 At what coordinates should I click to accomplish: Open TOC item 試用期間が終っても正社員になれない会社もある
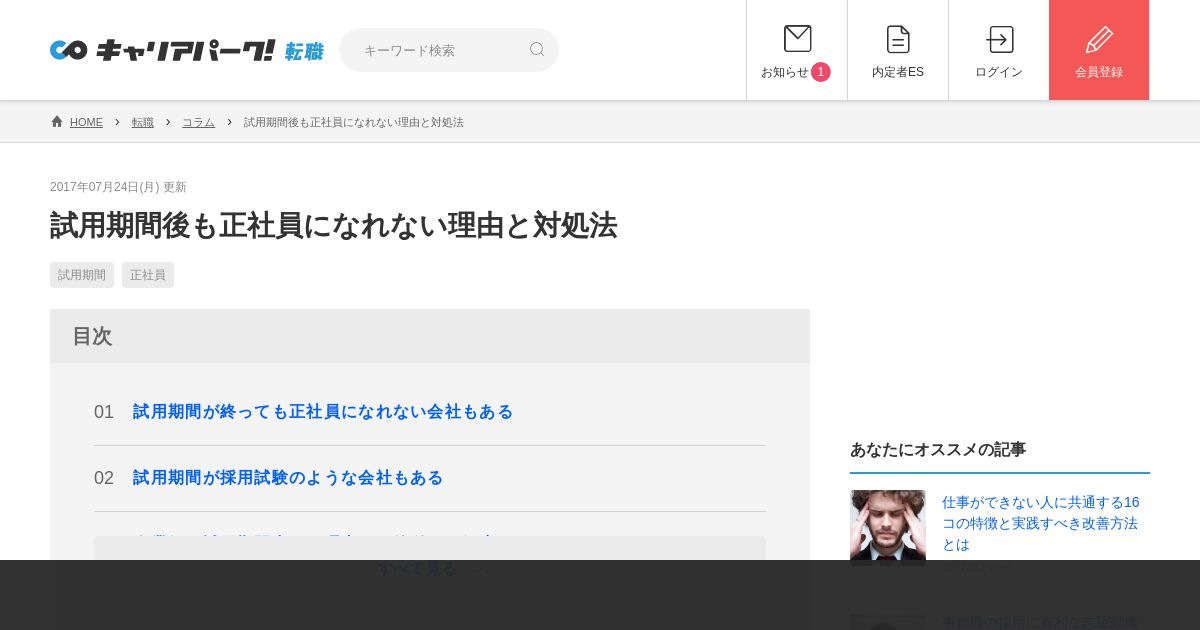coord(323,412)
